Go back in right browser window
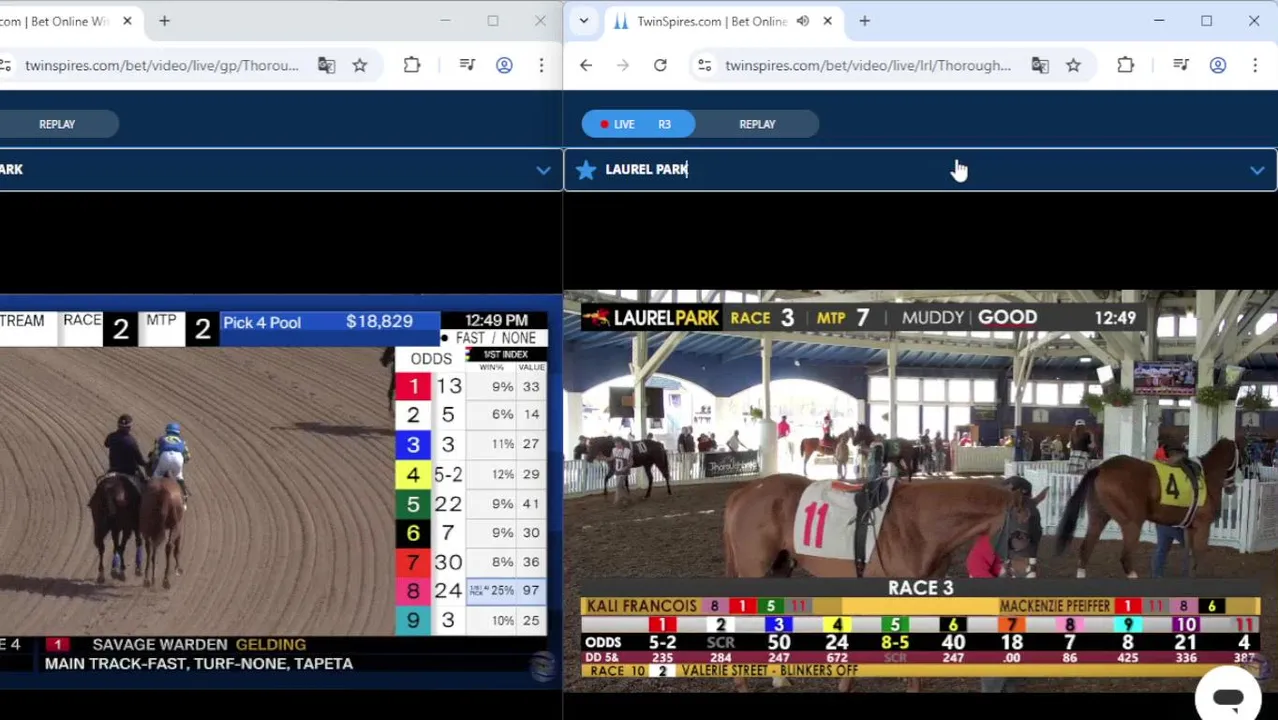 586,65
